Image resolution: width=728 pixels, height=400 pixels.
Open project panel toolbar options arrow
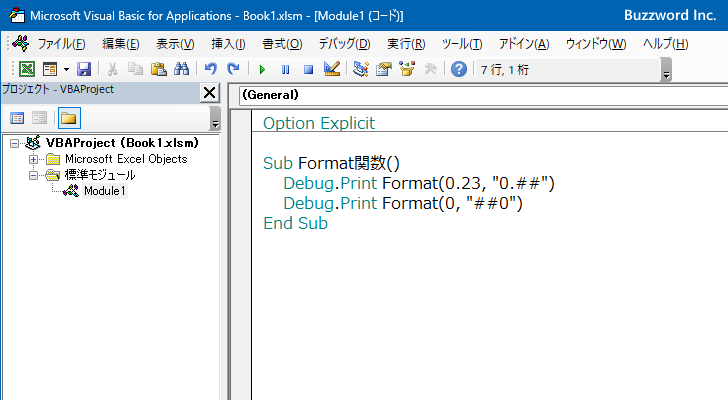[215, 118]
